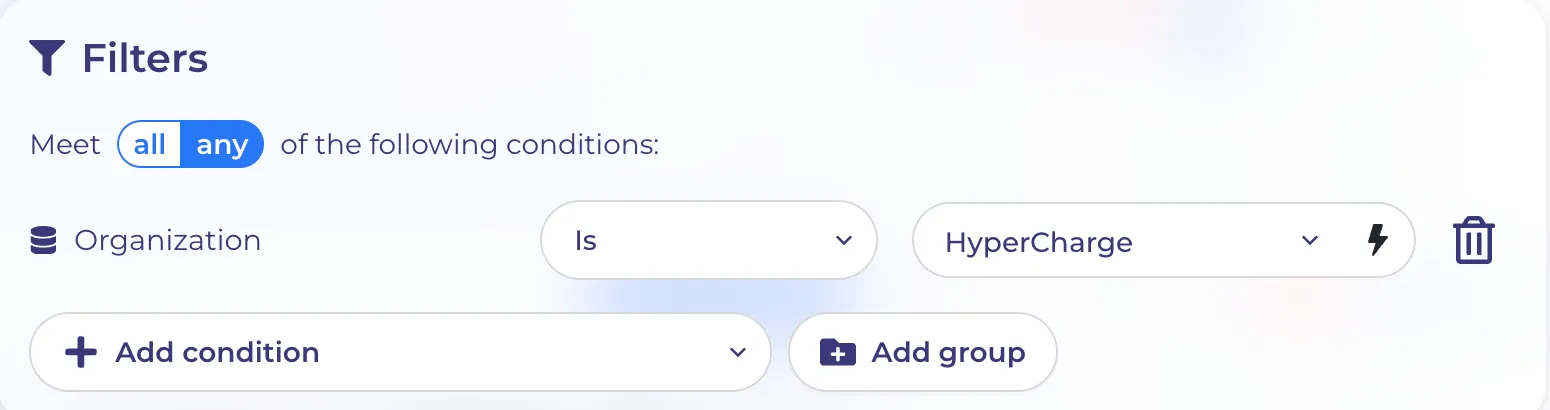
Task: Select the Organization field label
Action: point(168,241)
